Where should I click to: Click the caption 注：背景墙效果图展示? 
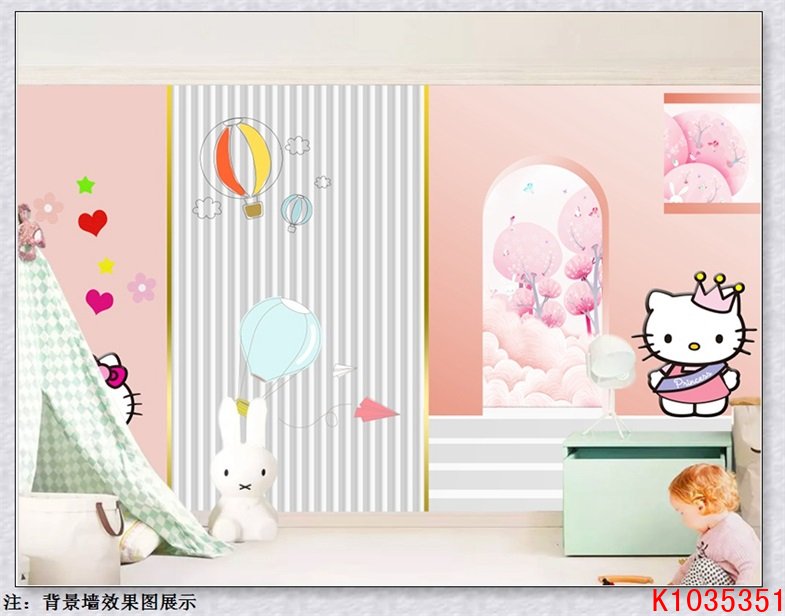[100, 601]
